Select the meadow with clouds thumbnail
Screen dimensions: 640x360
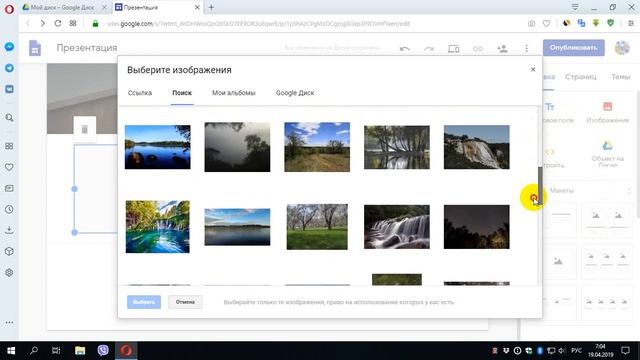(317, 147)
